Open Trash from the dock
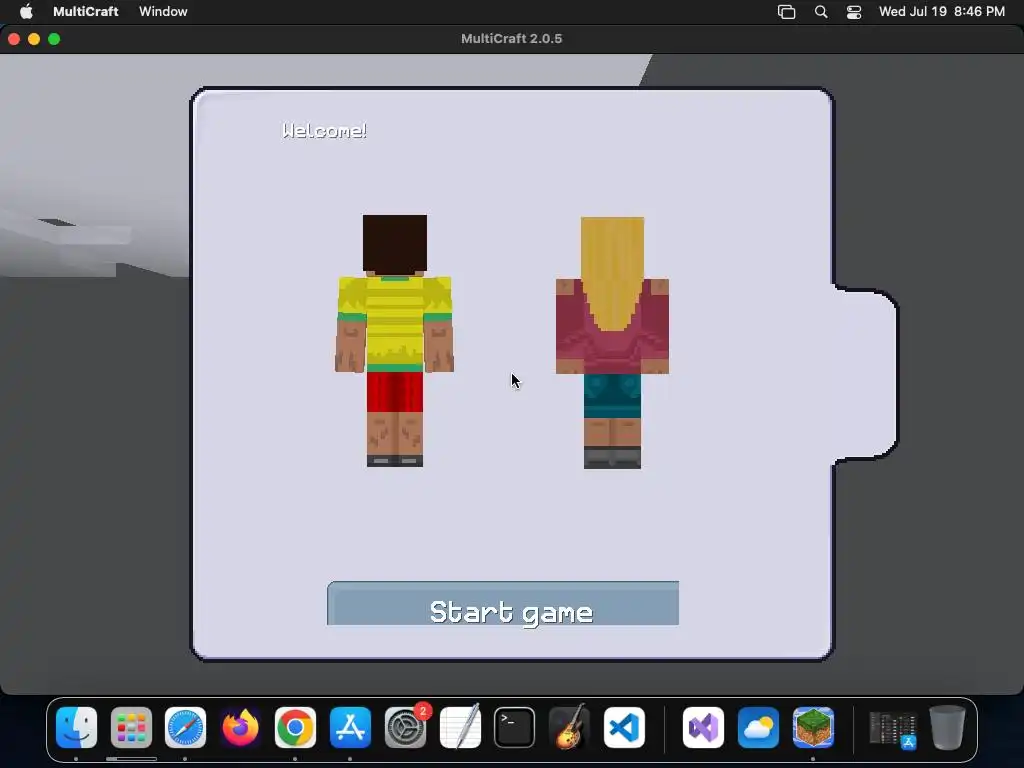The height and width of the screenshot is (768, 1024). pyautogui.click(x=948, y=728)
